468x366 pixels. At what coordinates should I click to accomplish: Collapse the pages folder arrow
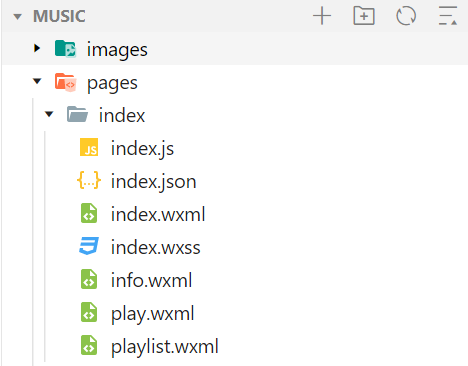coord(37,81)
